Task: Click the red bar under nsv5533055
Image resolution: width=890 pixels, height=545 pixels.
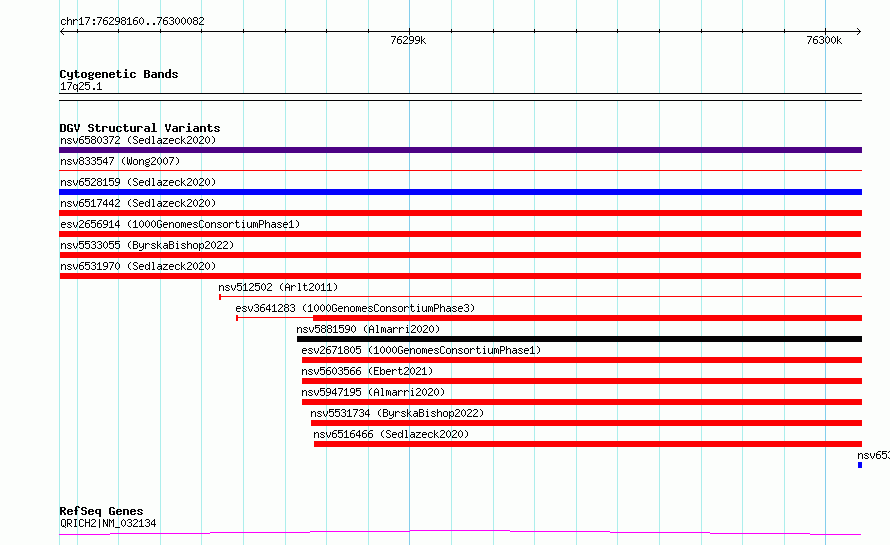Action: (460, 255)
